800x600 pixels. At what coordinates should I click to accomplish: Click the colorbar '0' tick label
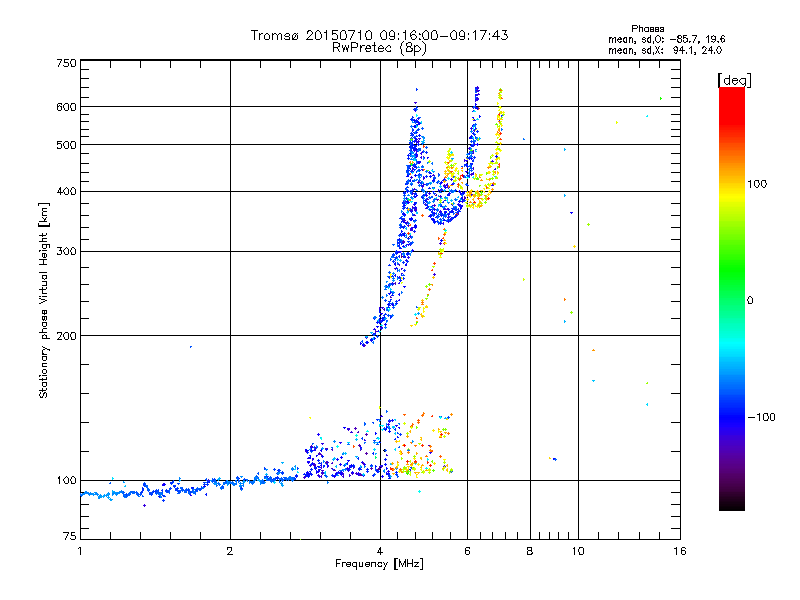[749, 300]
